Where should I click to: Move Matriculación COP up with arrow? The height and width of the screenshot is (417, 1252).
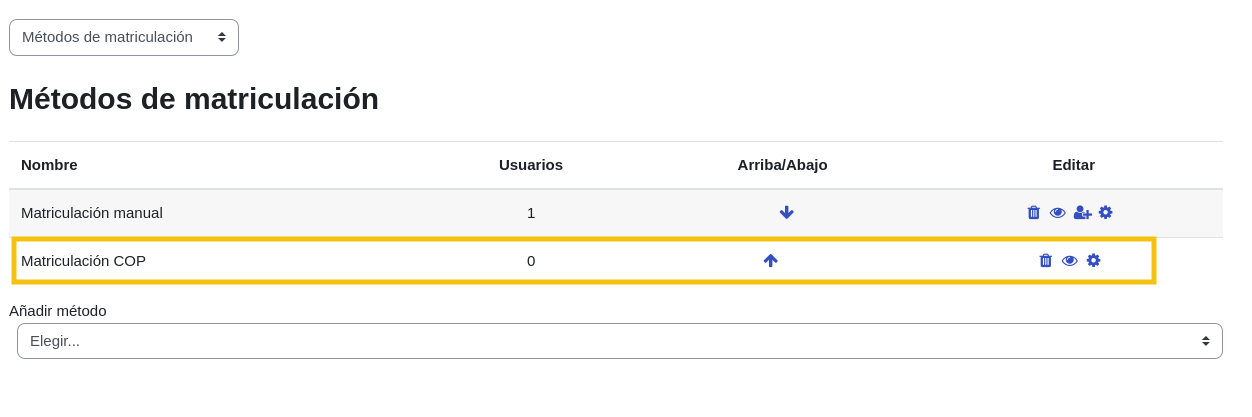[x=770, y=260]
